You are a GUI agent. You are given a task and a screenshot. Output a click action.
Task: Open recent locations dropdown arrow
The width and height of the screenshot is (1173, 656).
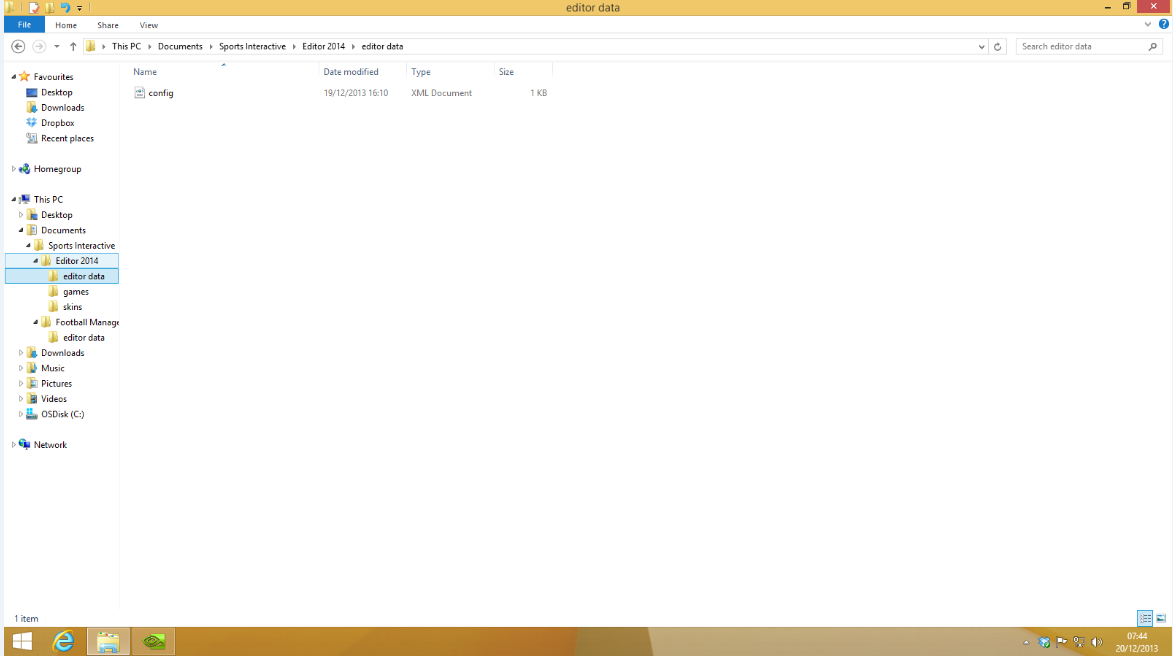coord(56,46)
